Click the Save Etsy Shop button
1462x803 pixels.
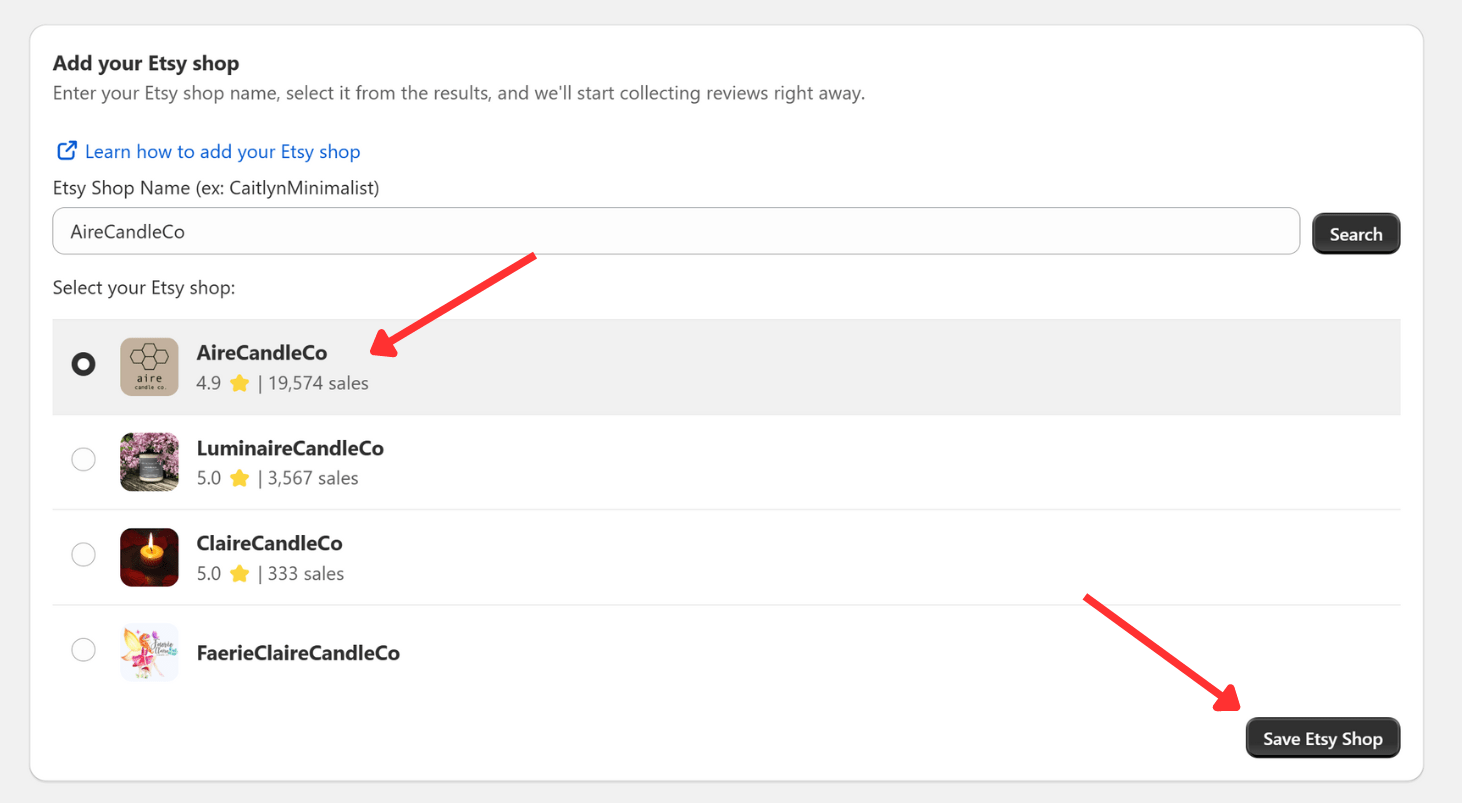(x=1322, y=739)
